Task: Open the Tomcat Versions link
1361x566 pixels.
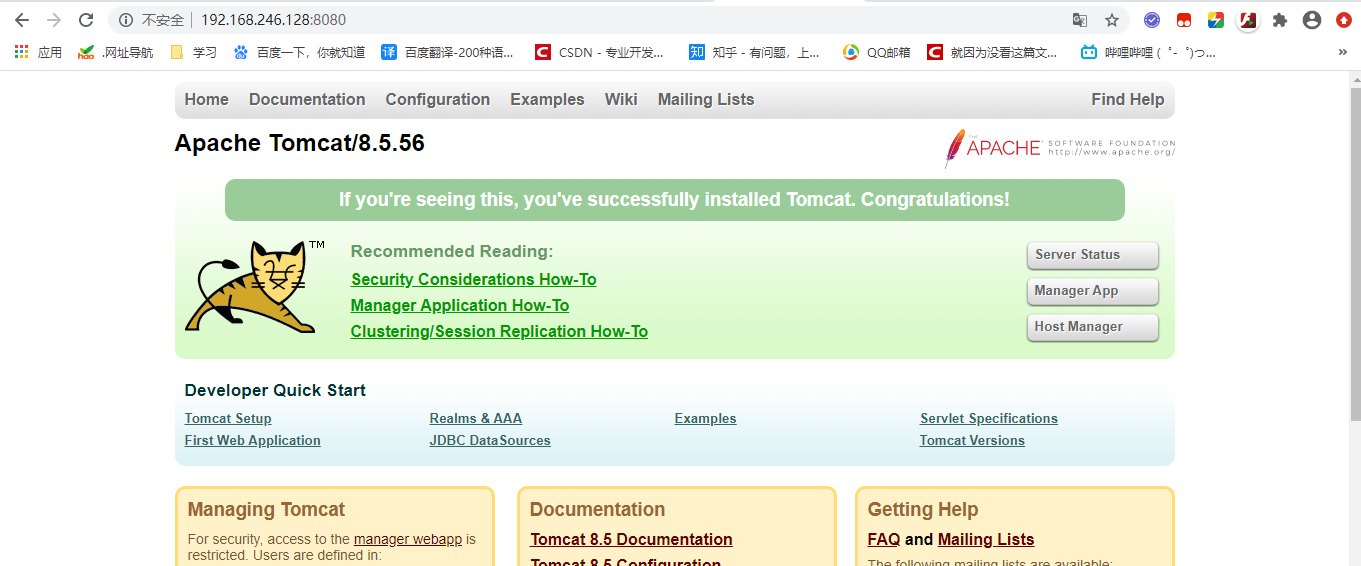Action: point(972,440)
